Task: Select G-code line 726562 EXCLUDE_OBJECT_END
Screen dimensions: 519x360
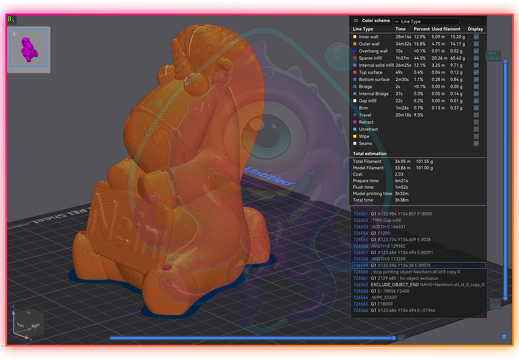Action: 419,285
